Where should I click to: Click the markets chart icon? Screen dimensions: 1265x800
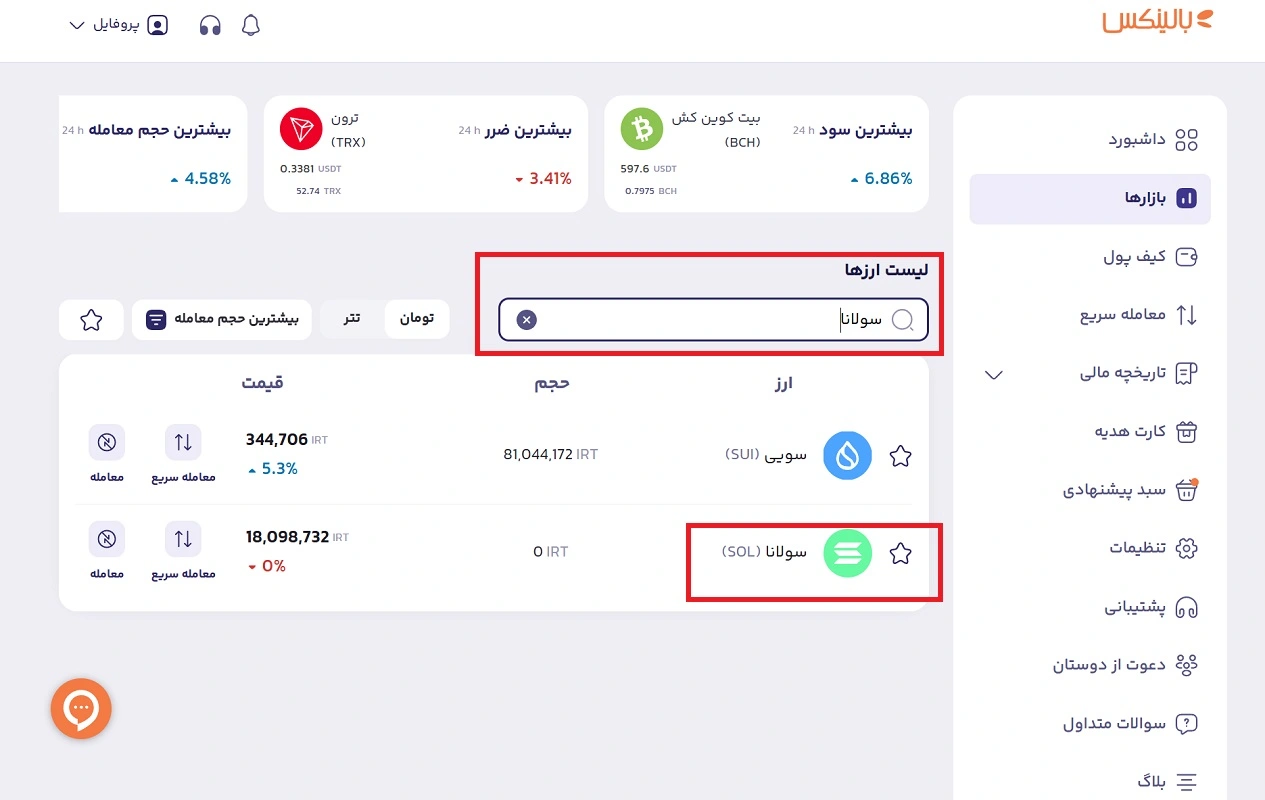pyautogui.click(x=1186, y=198)
